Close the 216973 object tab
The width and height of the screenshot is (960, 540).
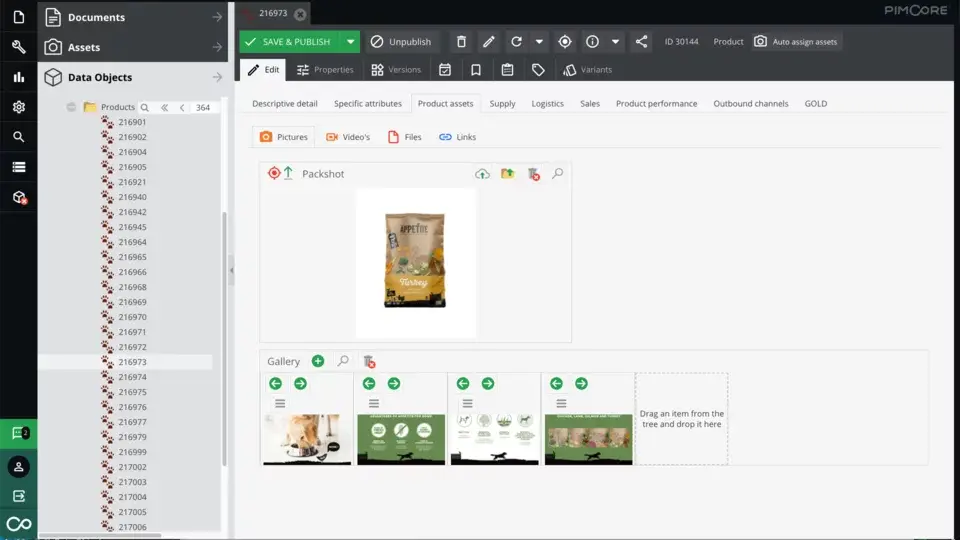pos(300,13)
